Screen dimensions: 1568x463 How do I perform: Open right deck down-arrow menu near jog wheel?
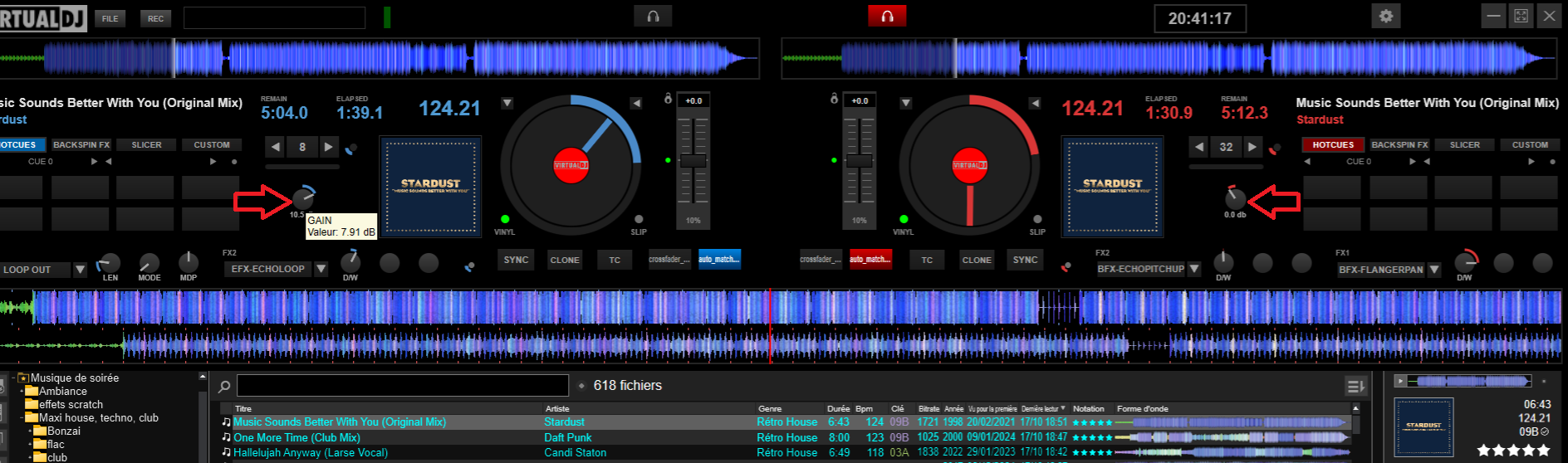click(905, 103)
